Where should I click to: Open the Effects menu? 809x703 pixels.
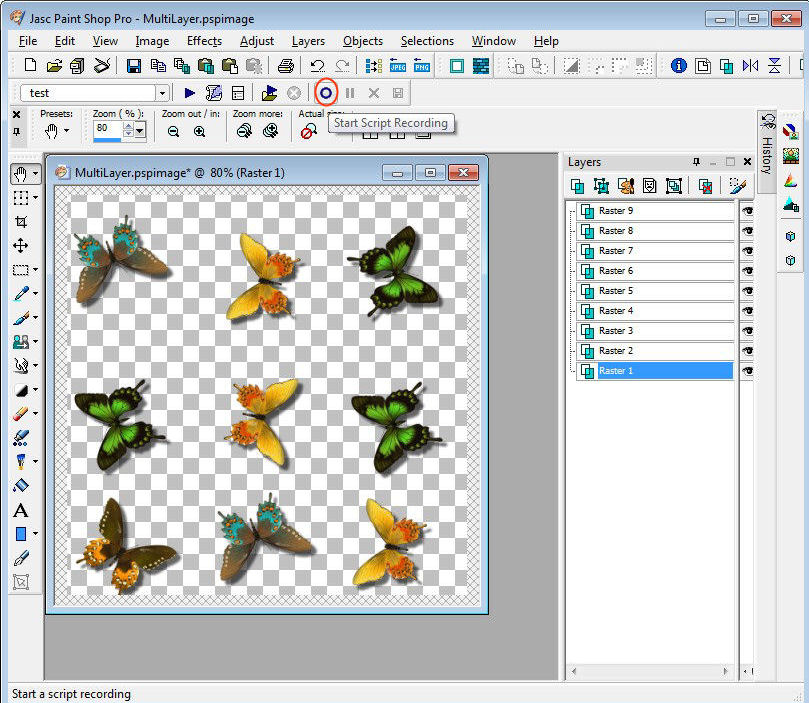(x=204, y=41)
